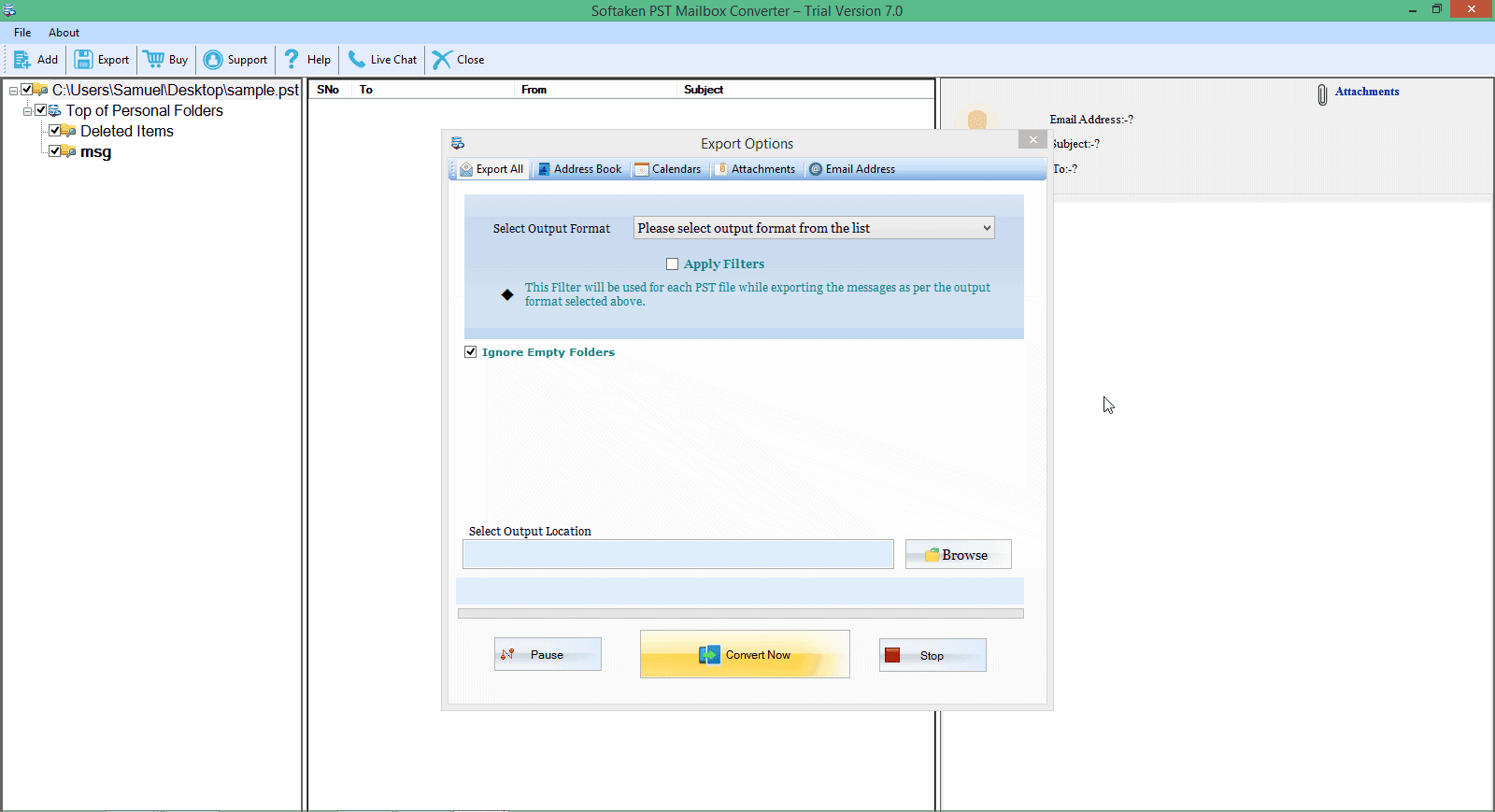Click the Add file toolbar icon

22,60
